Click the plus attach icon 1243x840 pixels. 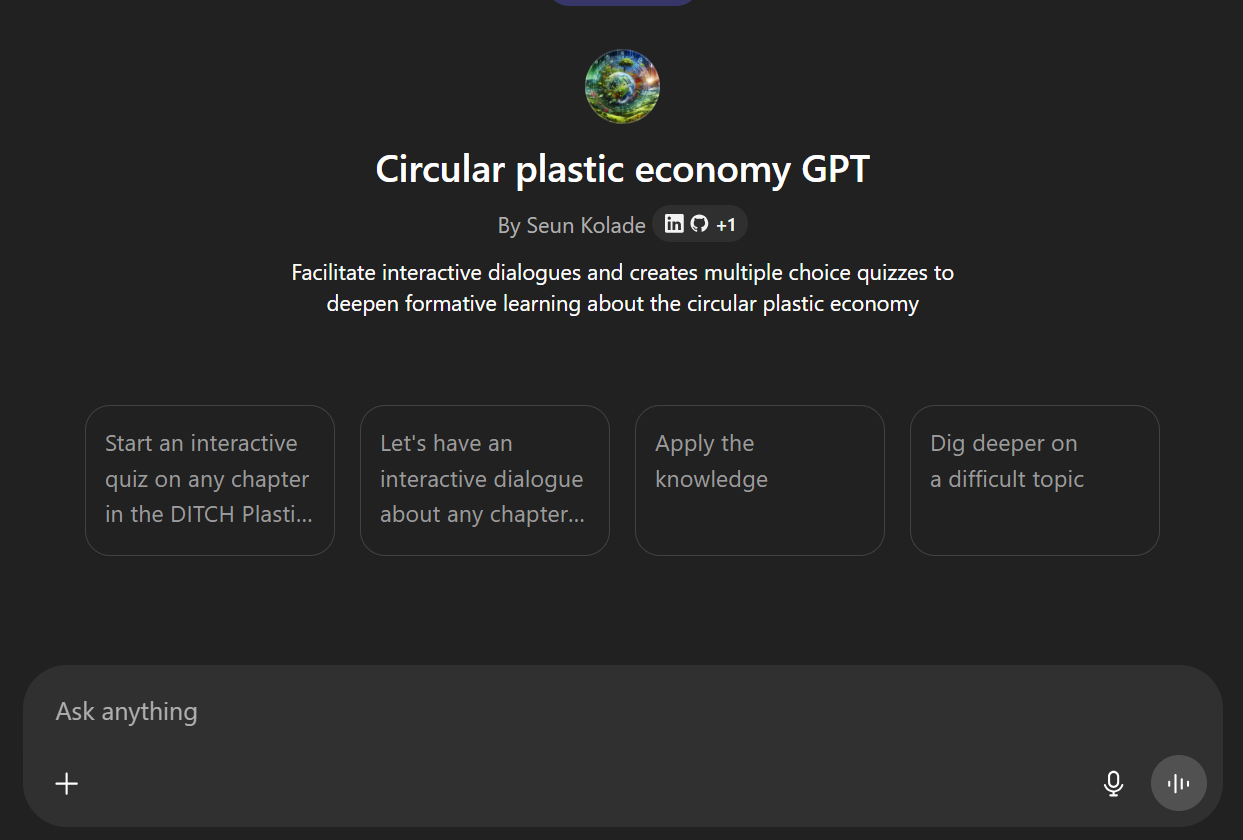tap(67, 783)
